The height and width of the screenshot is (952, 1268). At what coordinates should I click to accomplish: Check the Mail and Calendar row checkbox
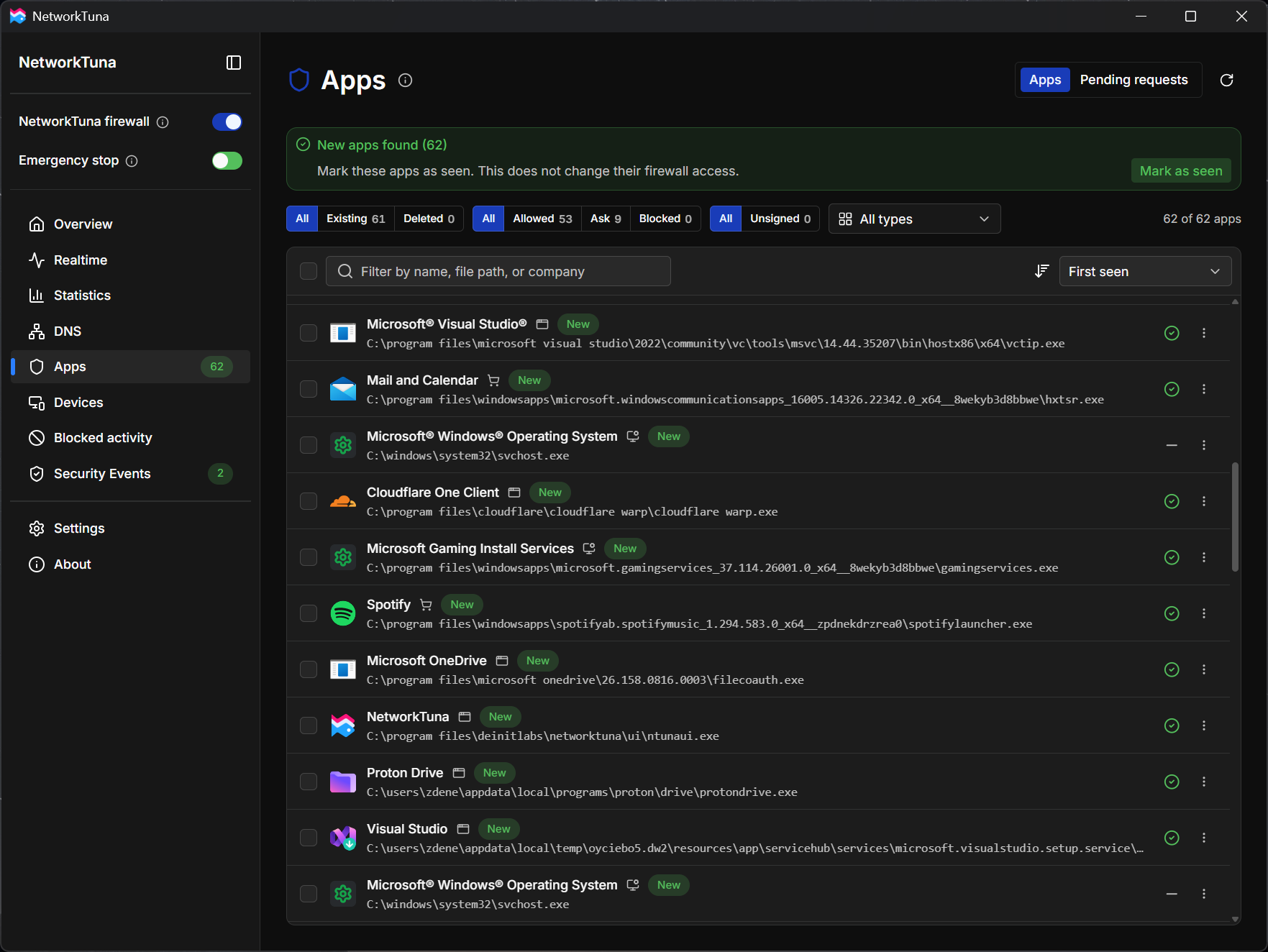(x=309, y=389)
